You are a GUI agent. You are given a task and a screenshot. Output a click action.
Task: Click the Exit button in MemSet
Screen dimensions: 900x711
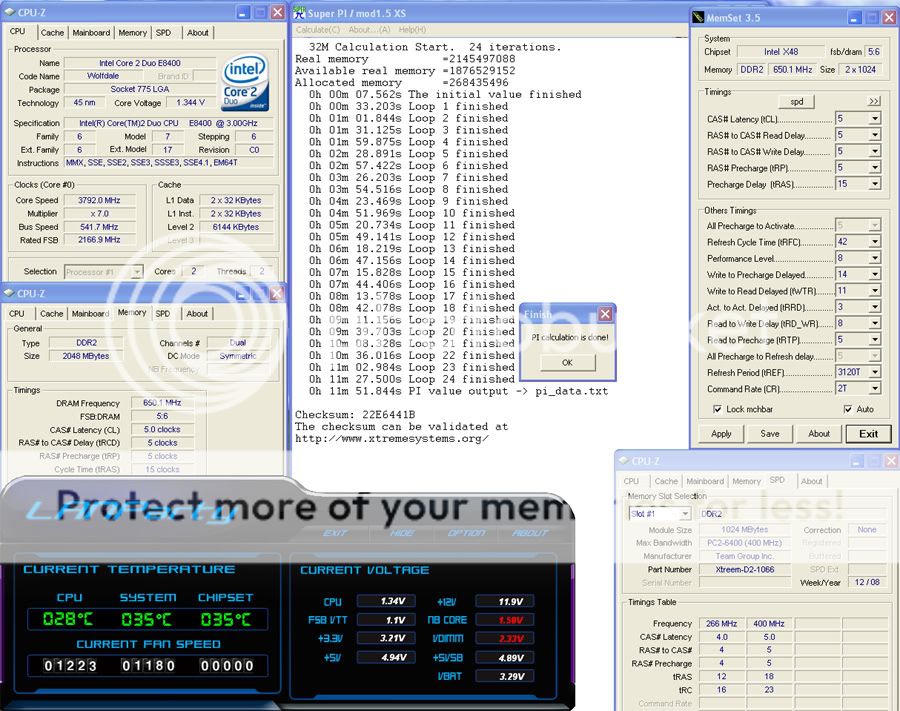click(x=868, y=434)
